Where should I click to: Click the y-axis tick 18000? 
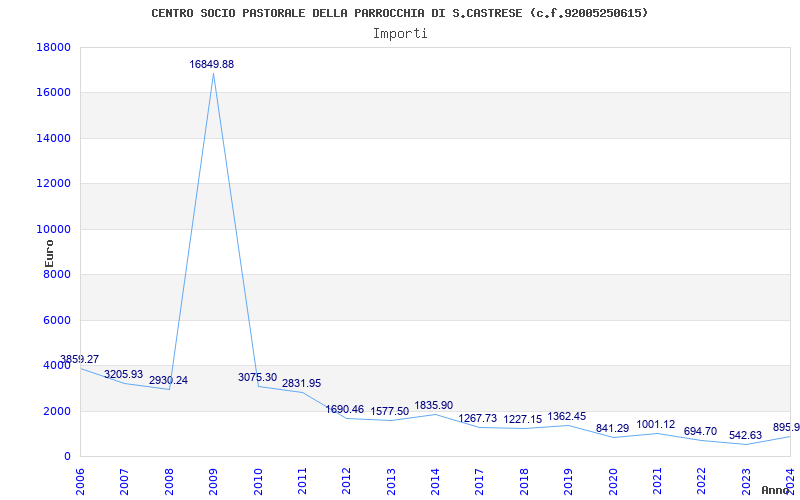click(54, 47)
